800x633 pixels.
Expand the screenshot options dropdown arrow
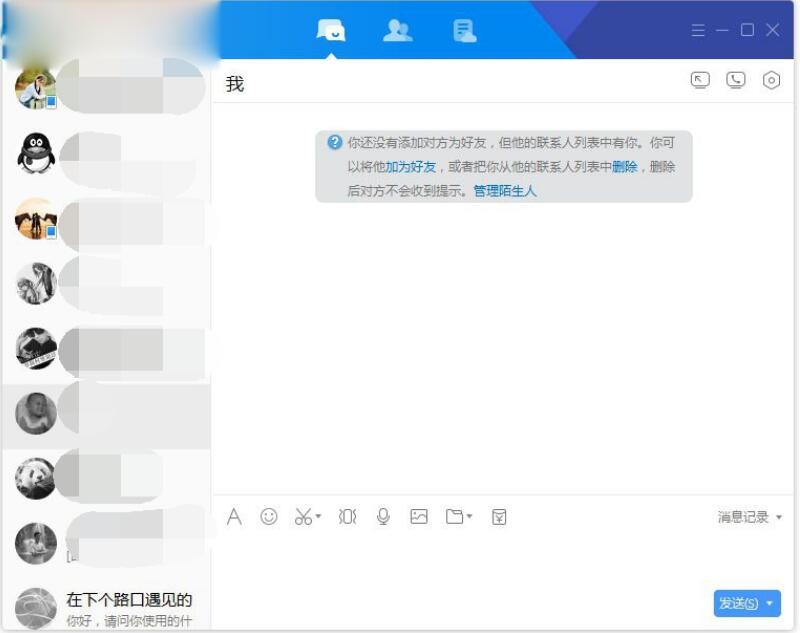[x=317, y=517]
